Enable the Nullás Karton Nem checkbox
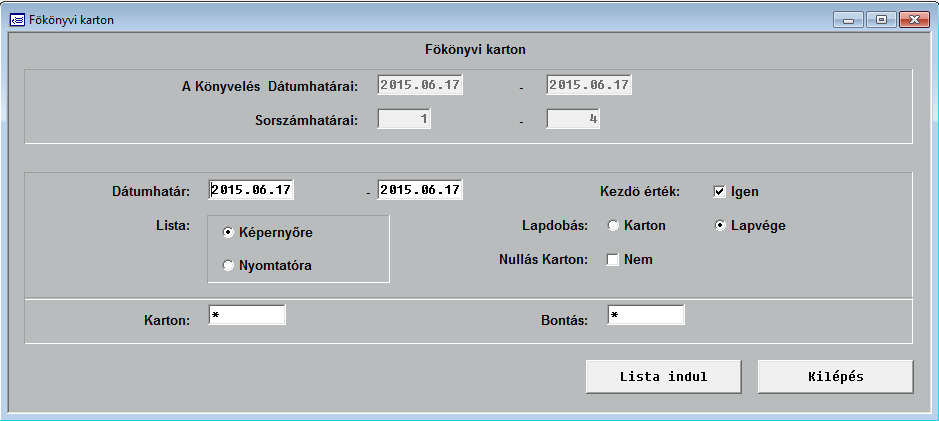Screen dimensions: 939x421 [613, 260]
